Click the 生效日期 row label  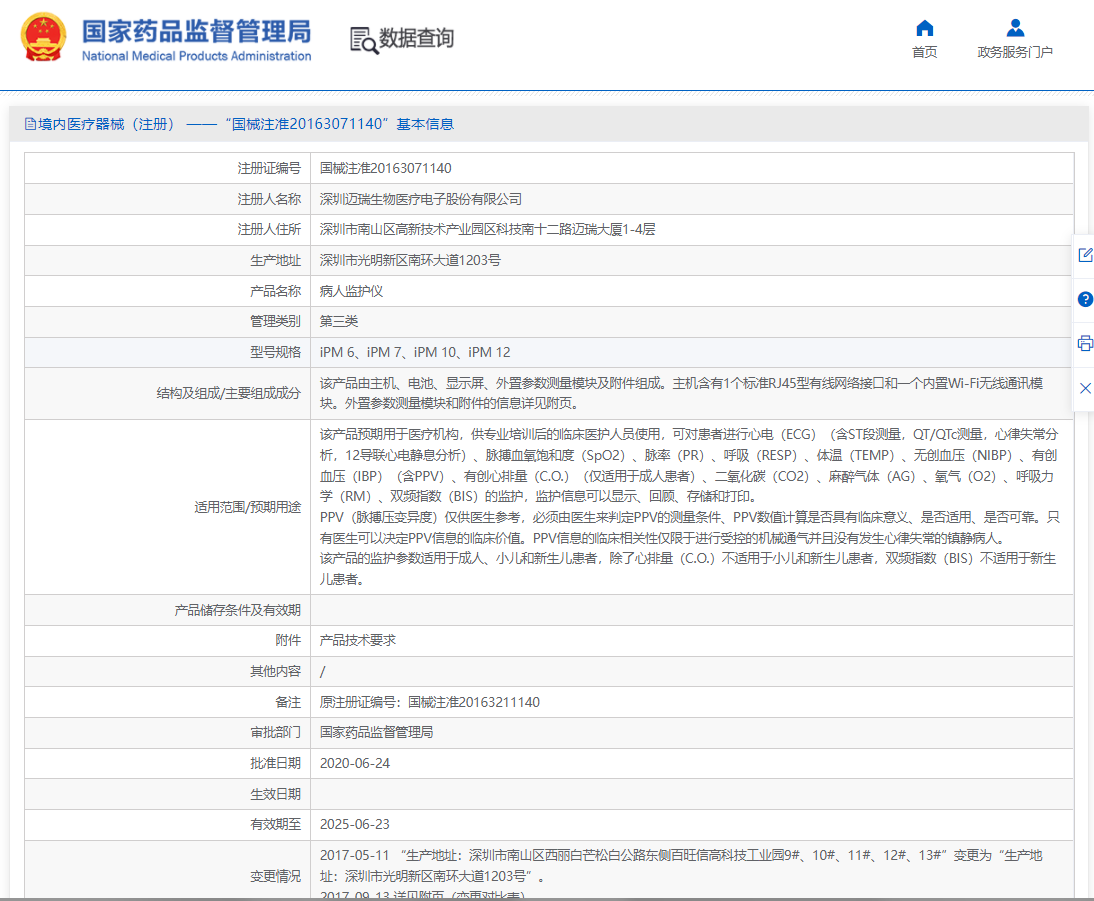click(275, 794)
